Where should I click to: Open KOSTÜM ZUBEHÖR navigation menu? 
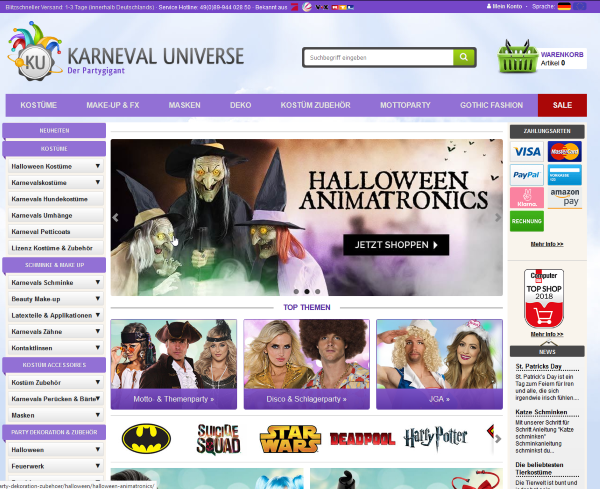coord(315,105)
